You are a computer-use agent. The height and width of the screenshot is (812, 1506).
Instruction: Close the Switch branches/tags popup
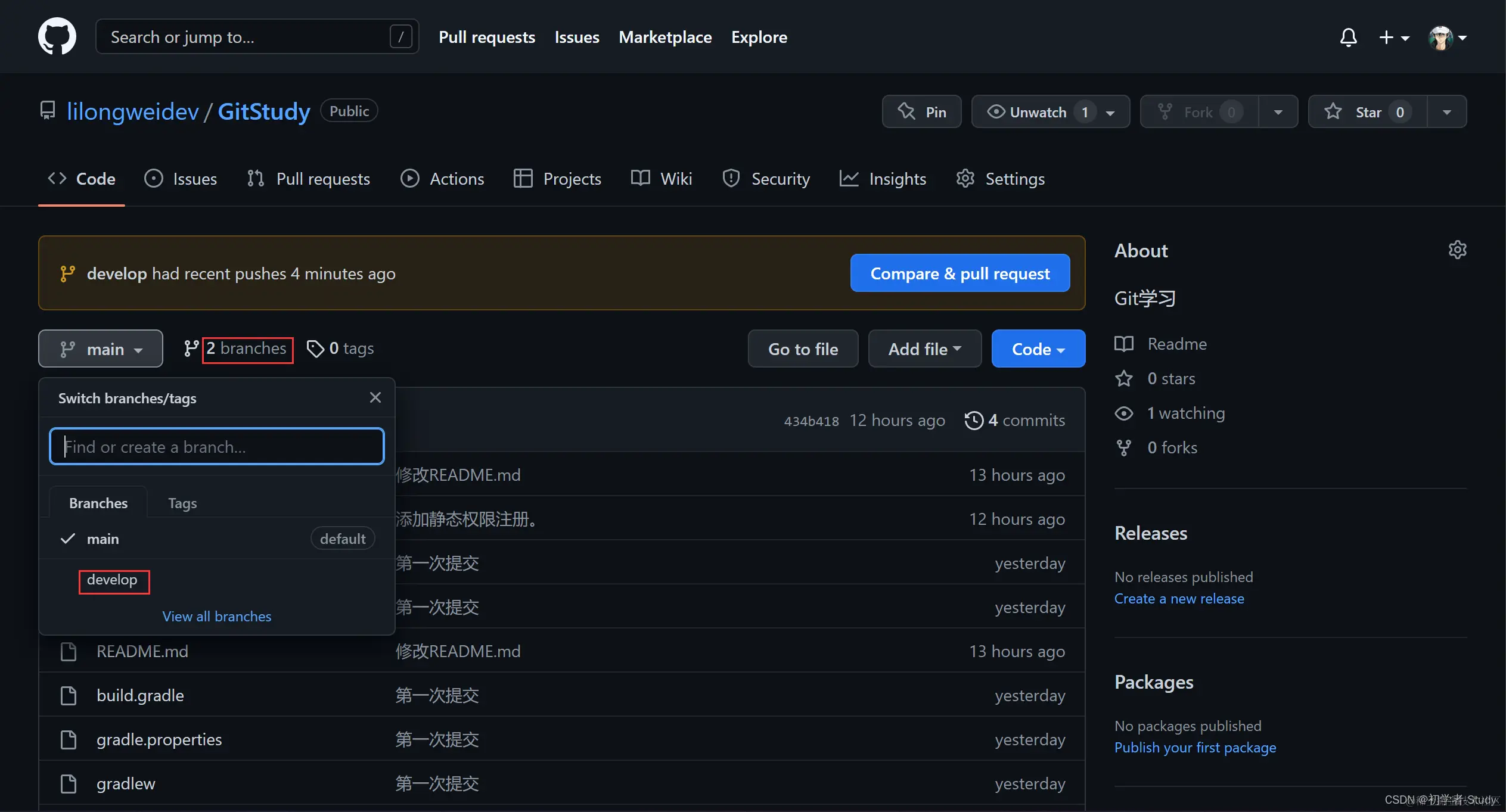point(375,397)
